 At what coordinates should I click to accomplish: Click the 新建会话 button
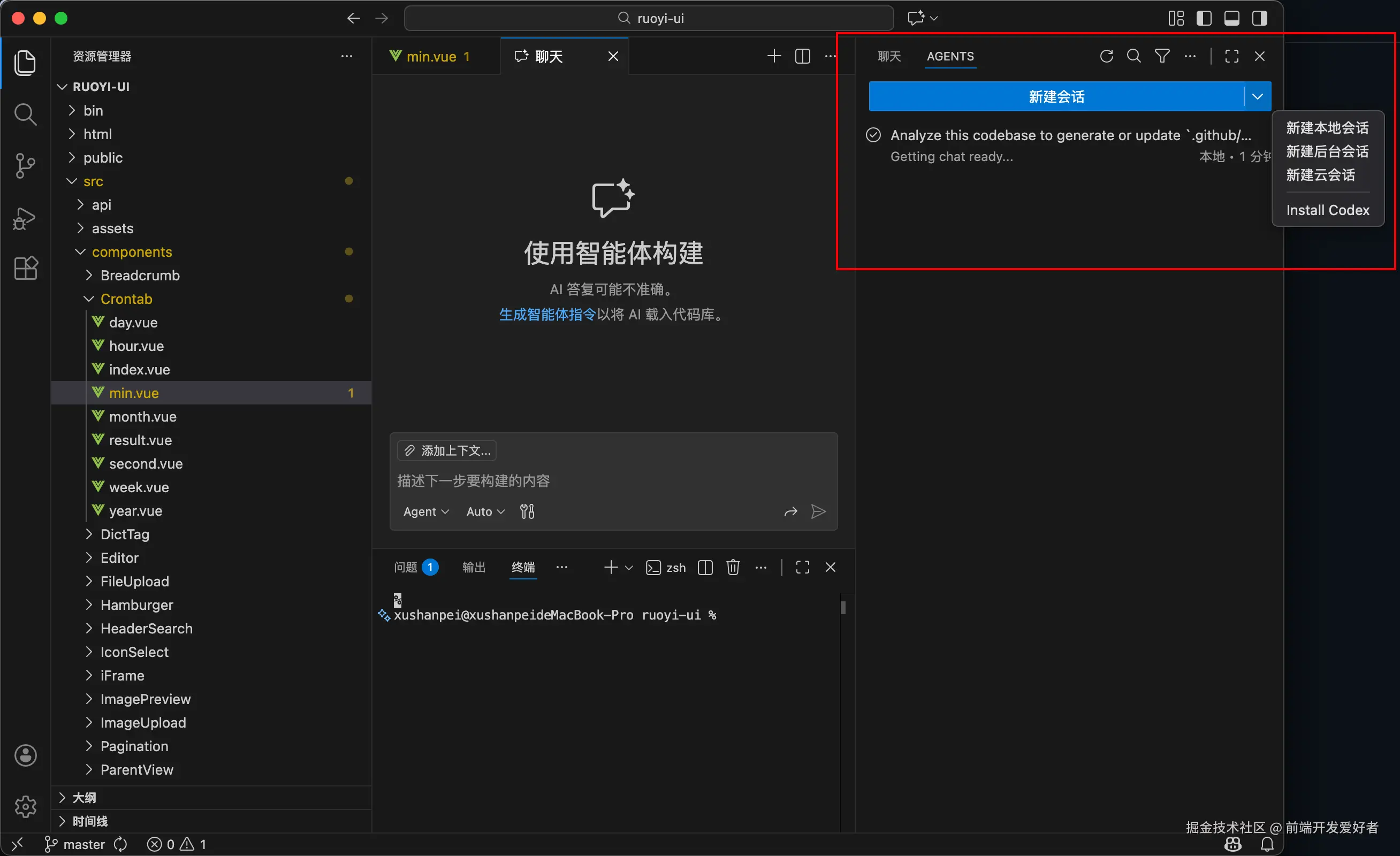[x=1056, y=96]
